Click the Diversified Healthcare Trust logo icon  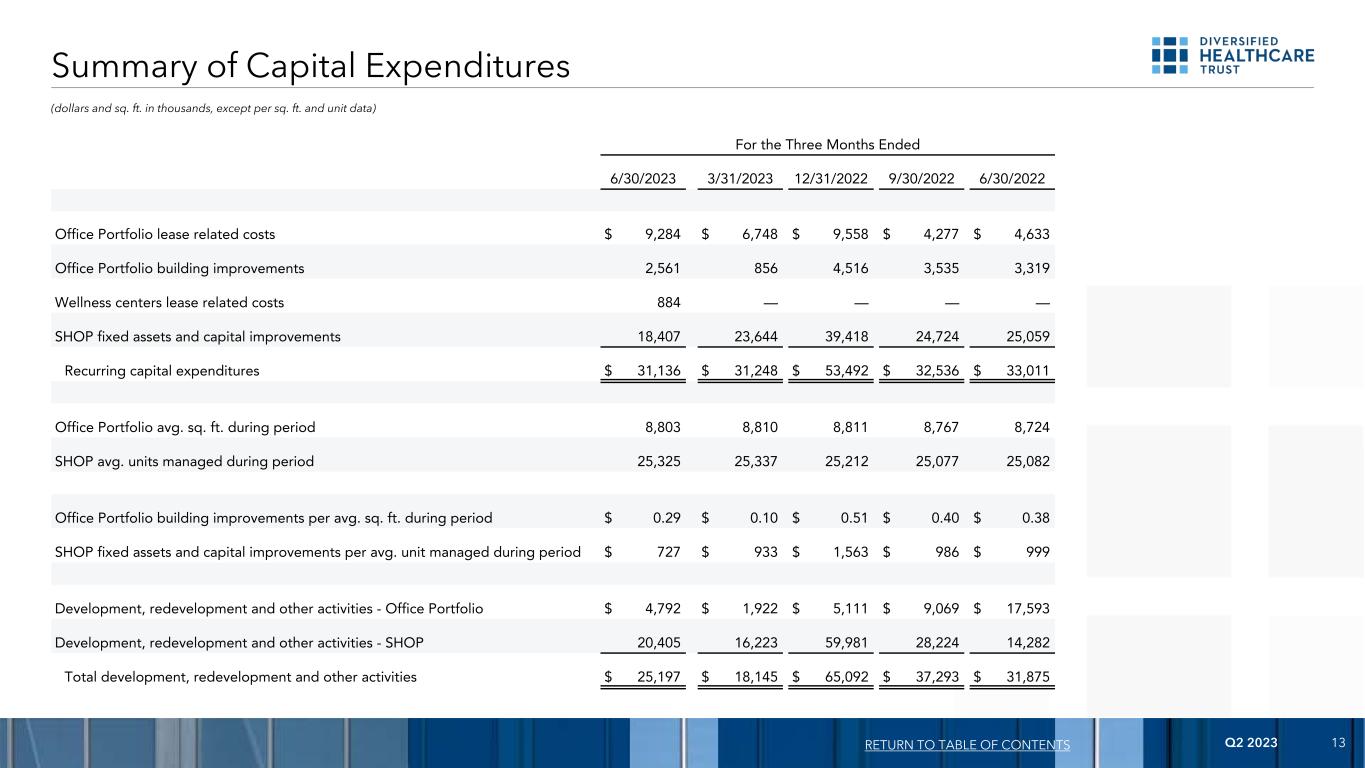pos(1168,56)
